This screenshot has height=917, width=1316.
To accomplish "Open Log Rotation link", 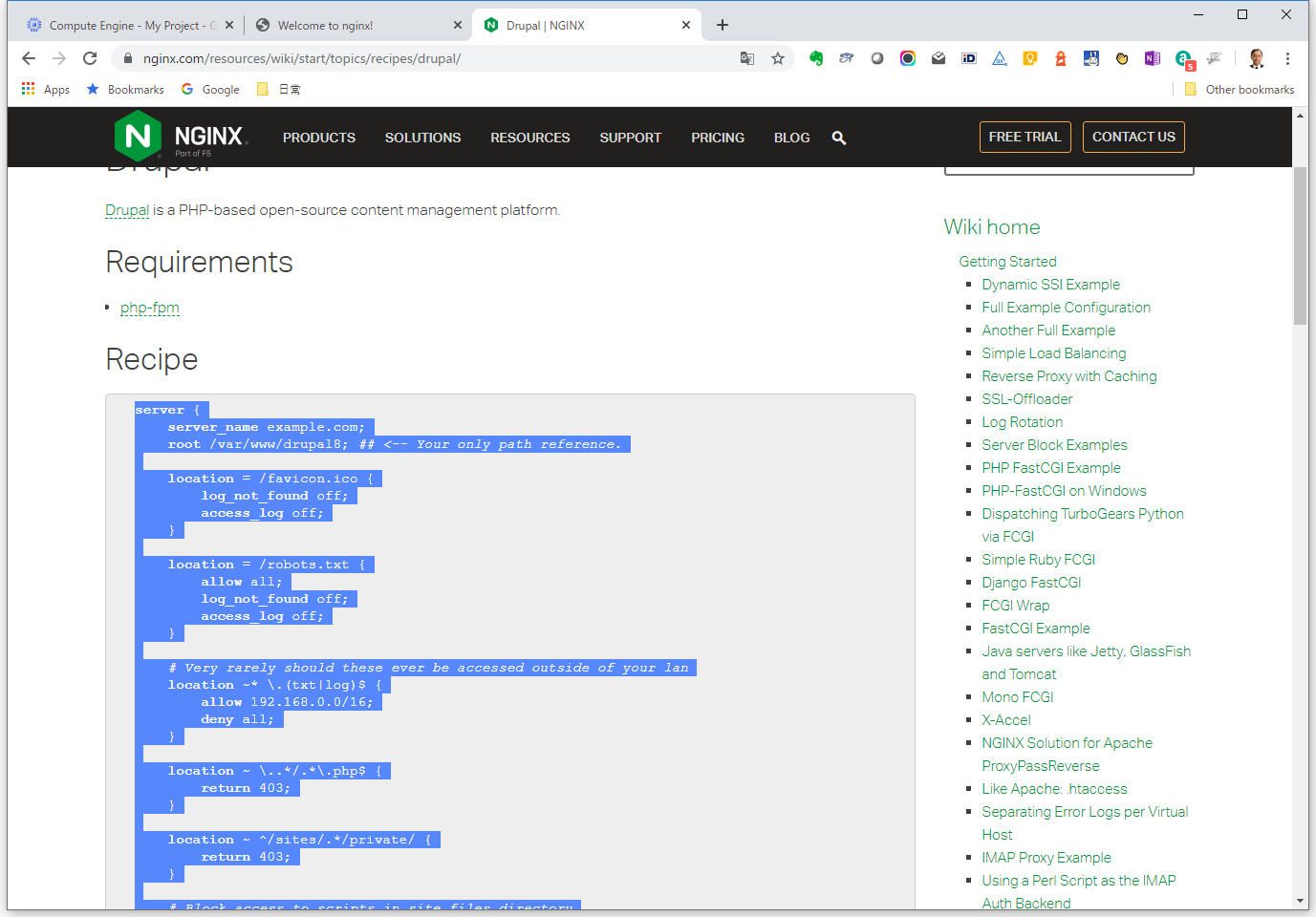I will [1023, 422].
